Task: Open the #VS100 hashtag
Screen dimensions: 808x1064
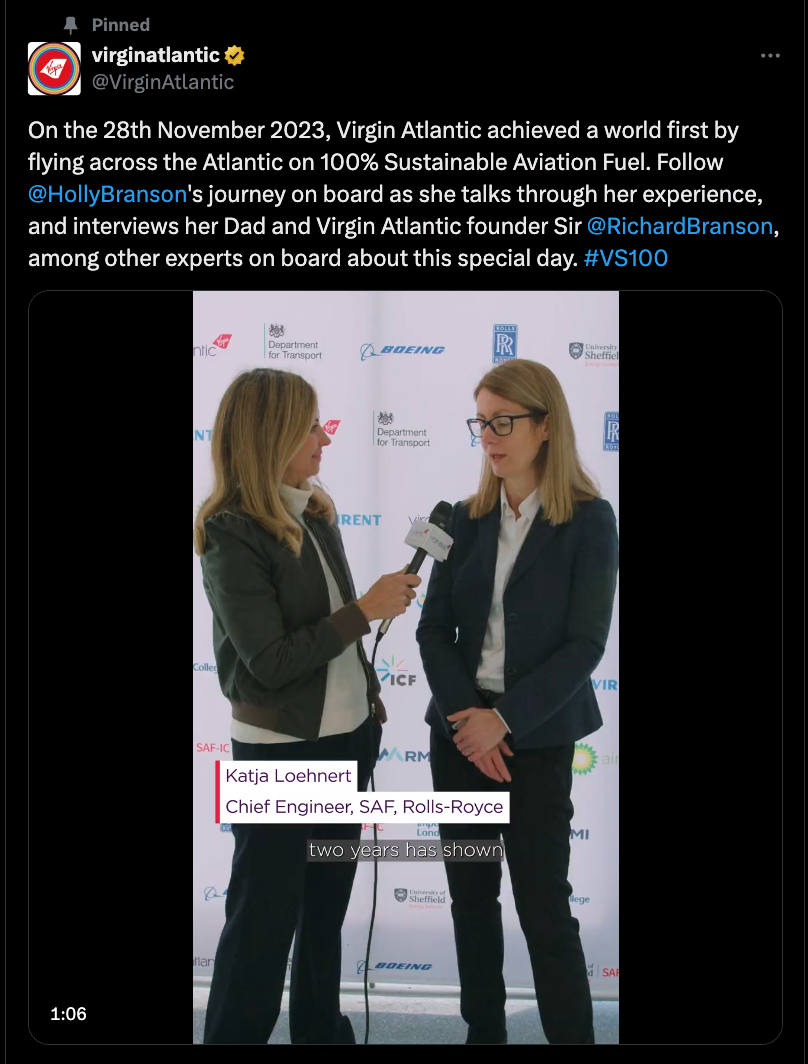Action: 626,258
